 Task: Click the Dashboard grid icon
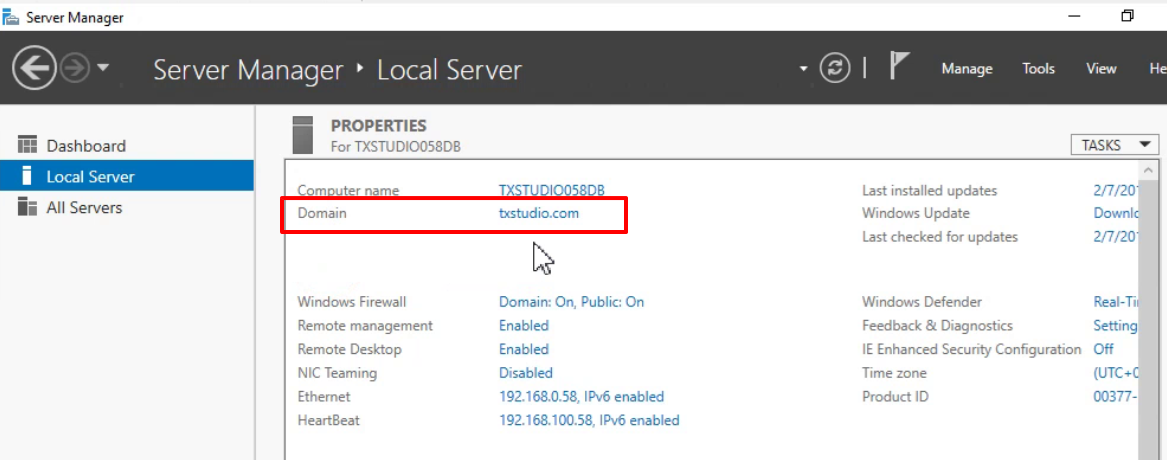(27, 145)
